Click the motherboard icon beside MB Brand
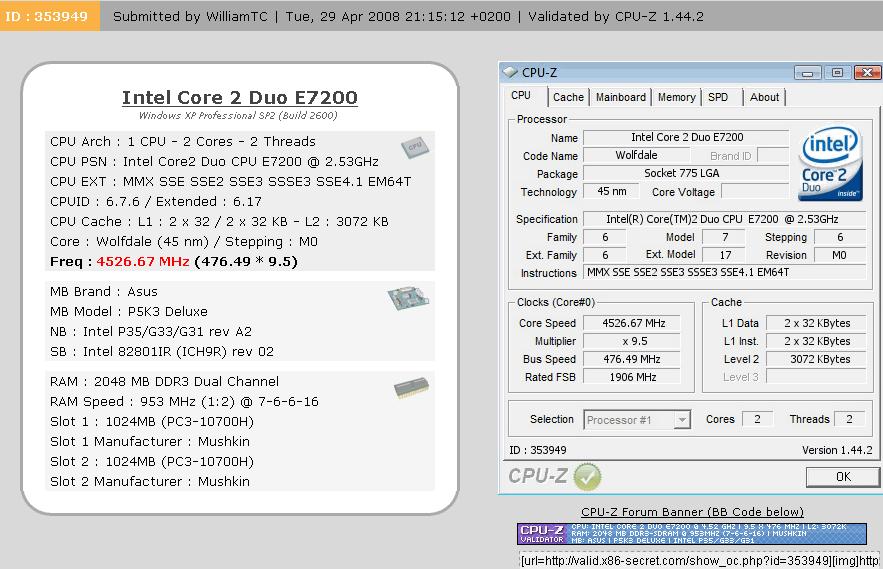883x569 pixels. (409, 297)
